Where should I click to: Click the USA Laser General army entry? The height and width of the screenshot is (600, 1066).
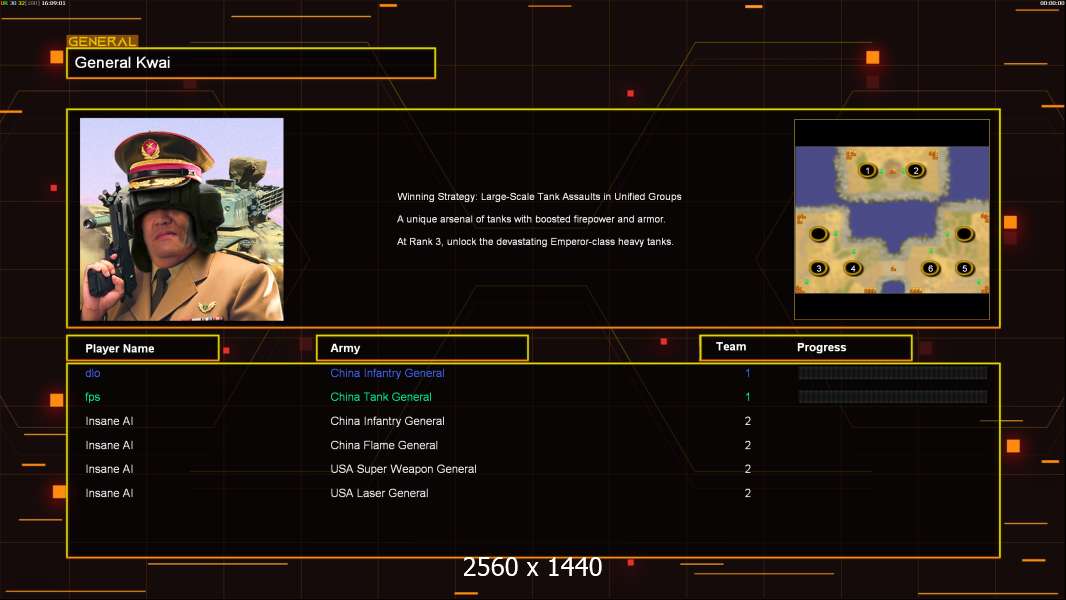379,493
